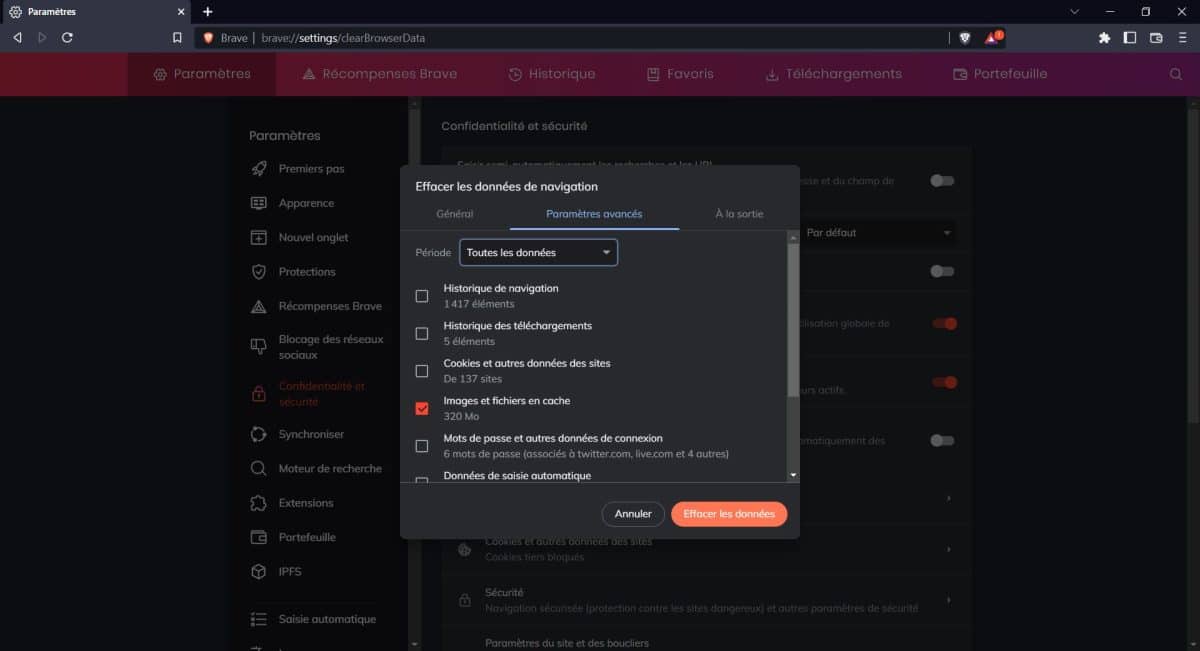
Task: Open the browser menu hamburger button
Action: tap(1182, 38)
